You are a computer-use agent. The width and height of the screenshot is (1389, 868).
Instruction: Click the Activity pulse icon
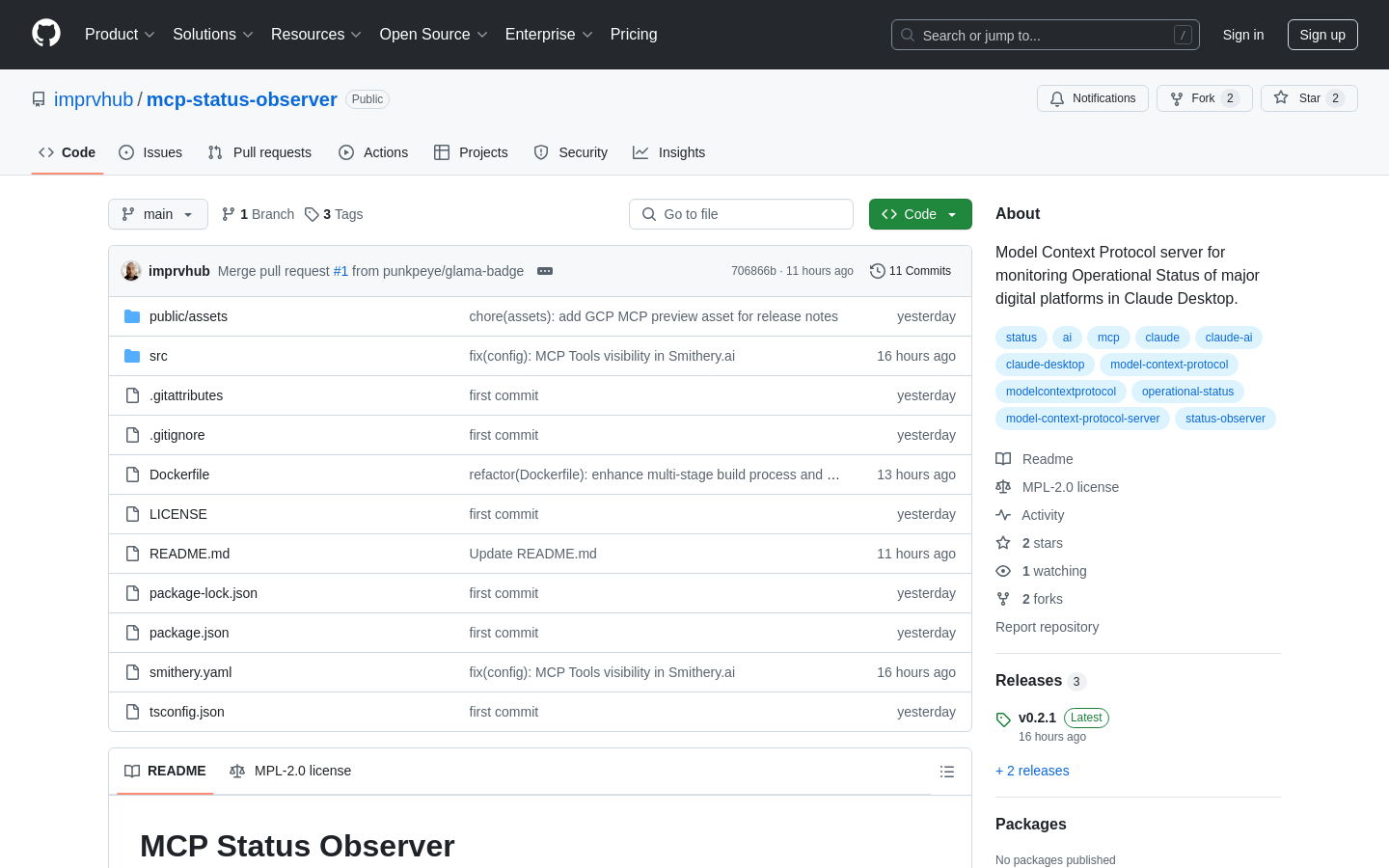[1003, 515]
